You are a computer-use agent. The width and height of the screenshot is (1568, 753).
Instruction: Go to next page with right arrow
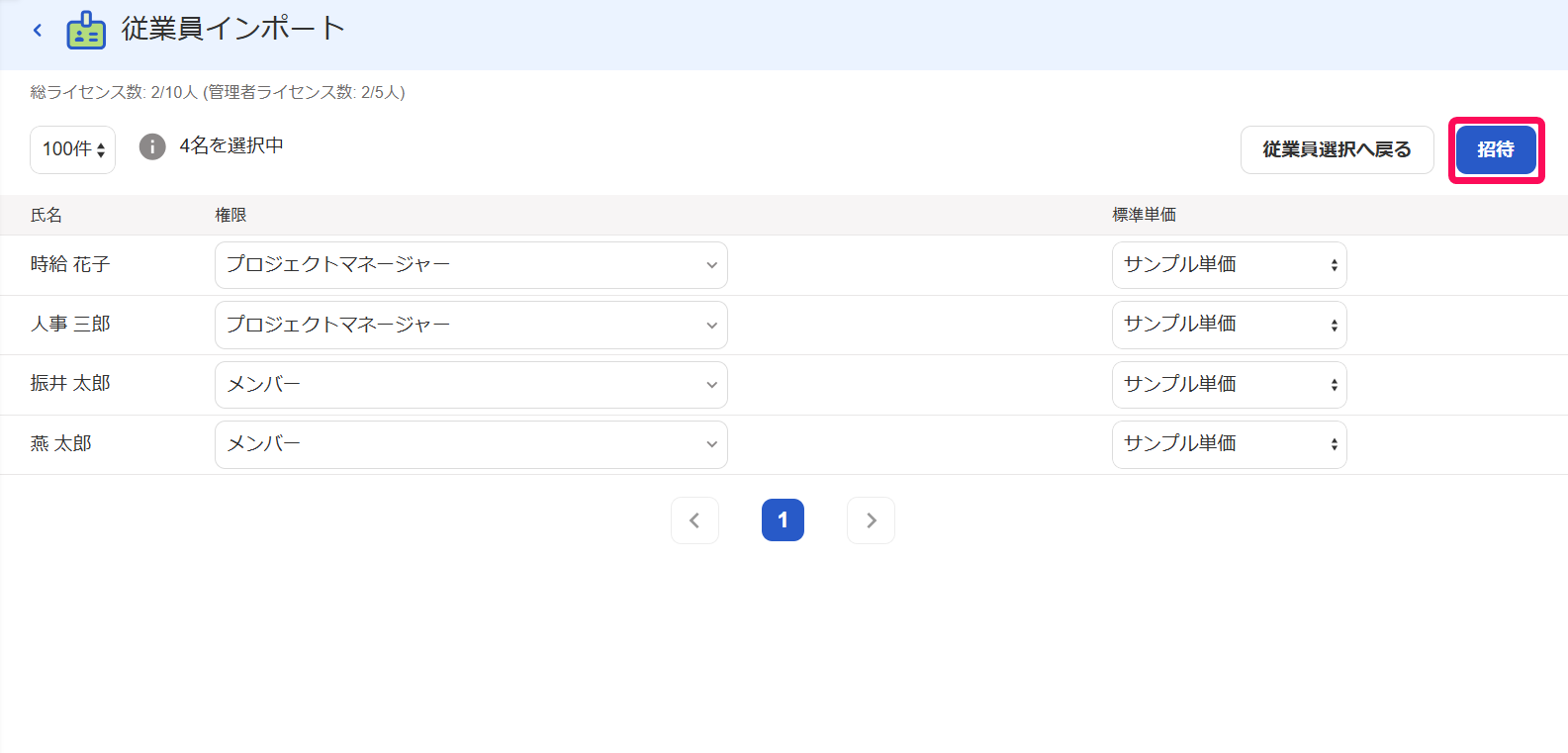click(x=871, y=520)
